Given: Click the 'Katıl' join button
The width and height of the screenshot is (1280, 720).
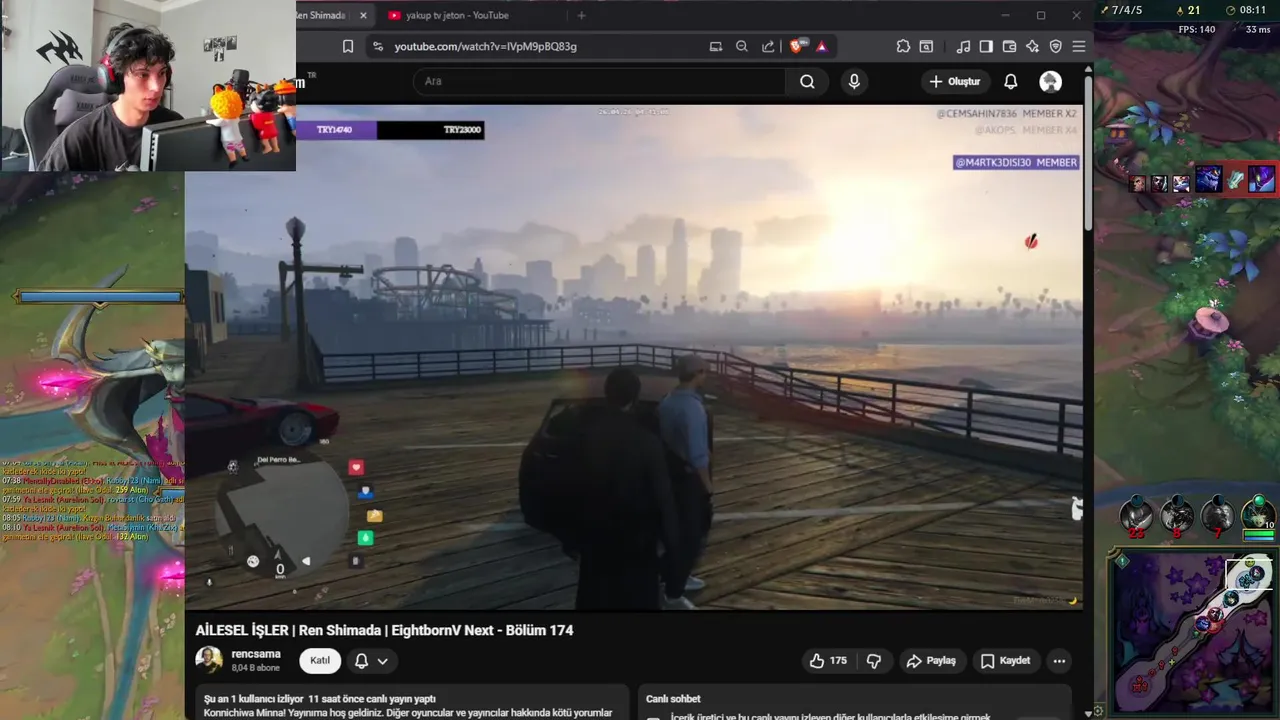Looking at the screenshot, I should click(x=320, y=660).
